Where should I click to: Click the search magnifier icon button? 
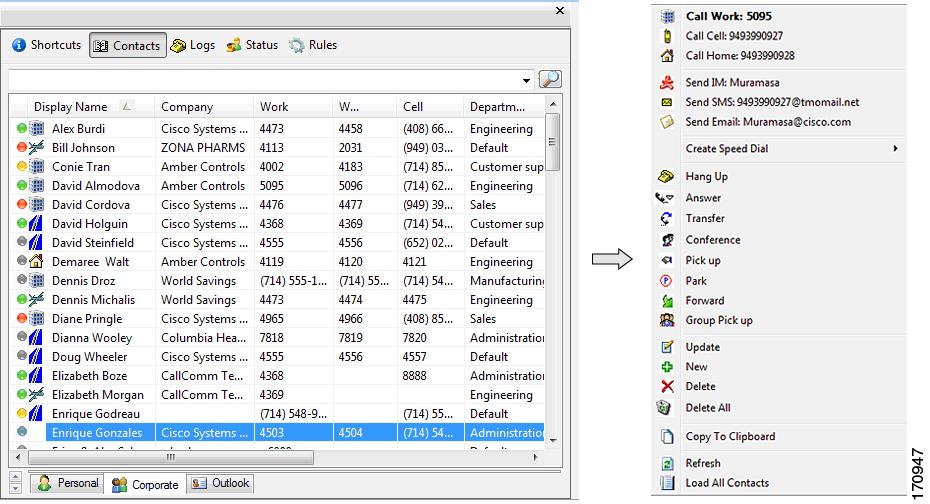[x=550, y=80]
